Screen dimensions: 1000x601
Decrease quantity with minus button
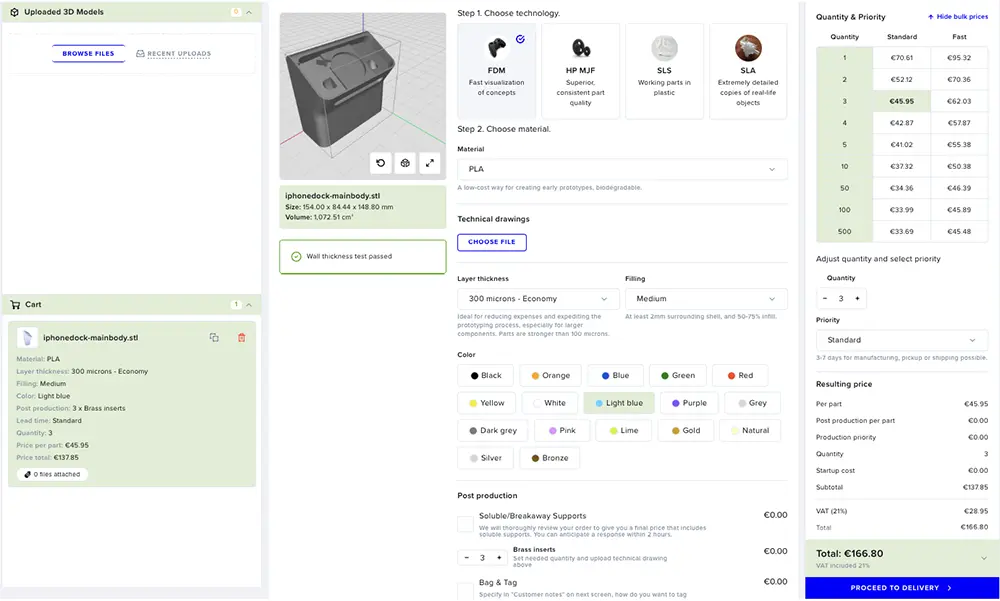pos(825,299)
